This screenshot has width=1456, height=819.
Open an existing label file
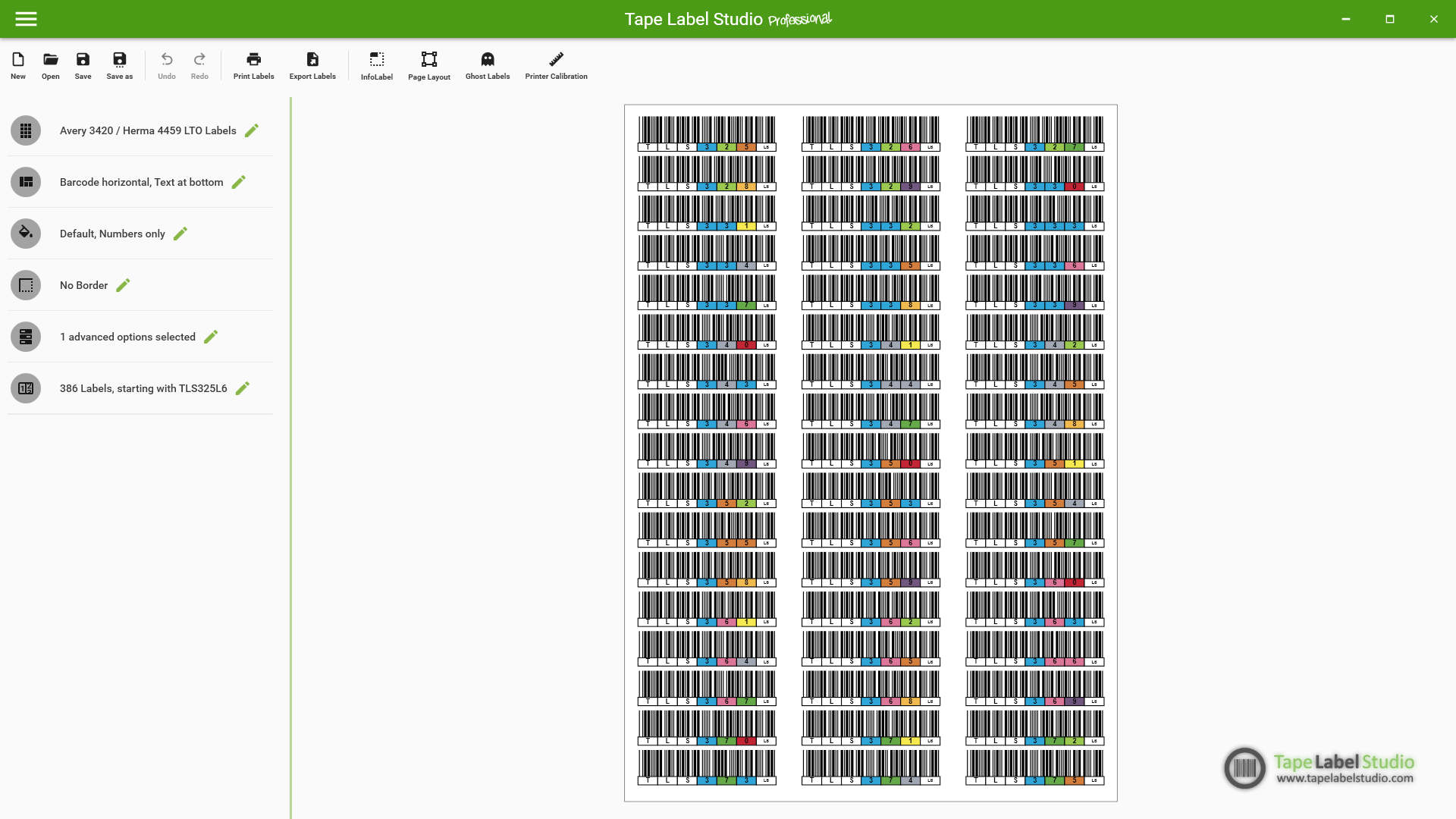[x=51, y=65]
